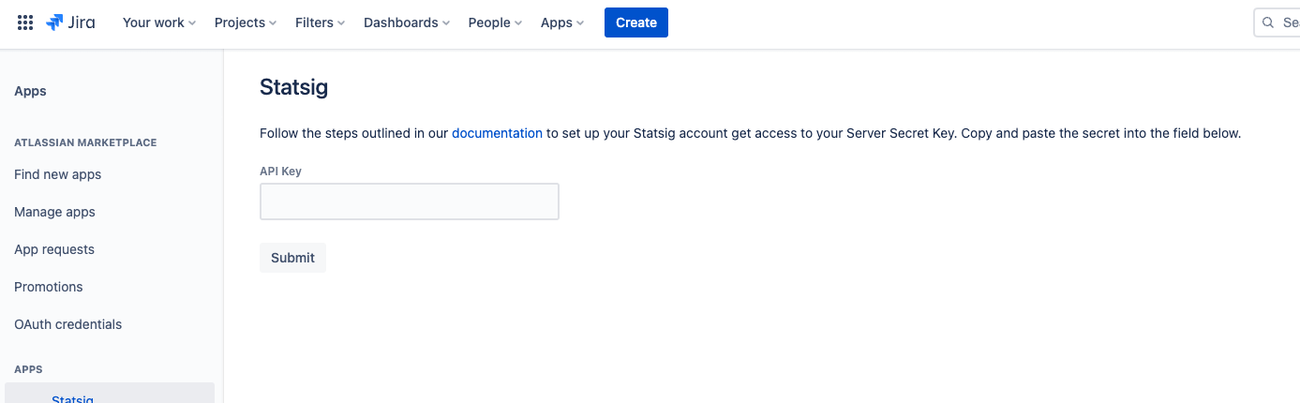Click the search box in top bar
This screenshot has width=1300, height=403.
tap(1277, 22)
